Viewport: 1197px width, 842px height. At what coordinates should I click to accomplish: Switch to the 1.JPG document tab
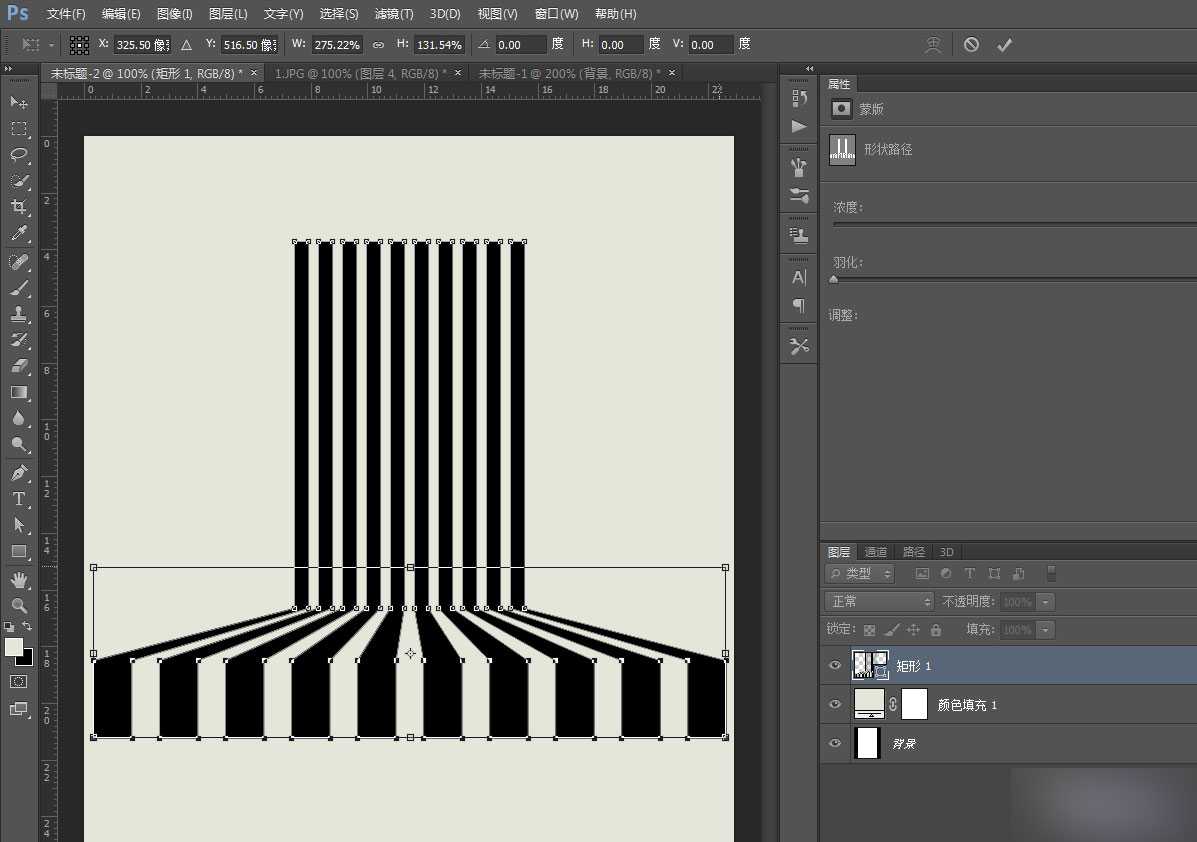pyautogui.click(x=359, y=73)
